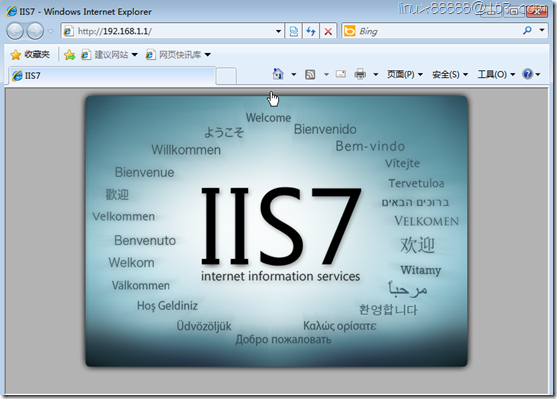Click the IIS7 welcome image
The height and width of the screenshot is (399, 557).
pyautogui.click(x=276, y=231)
